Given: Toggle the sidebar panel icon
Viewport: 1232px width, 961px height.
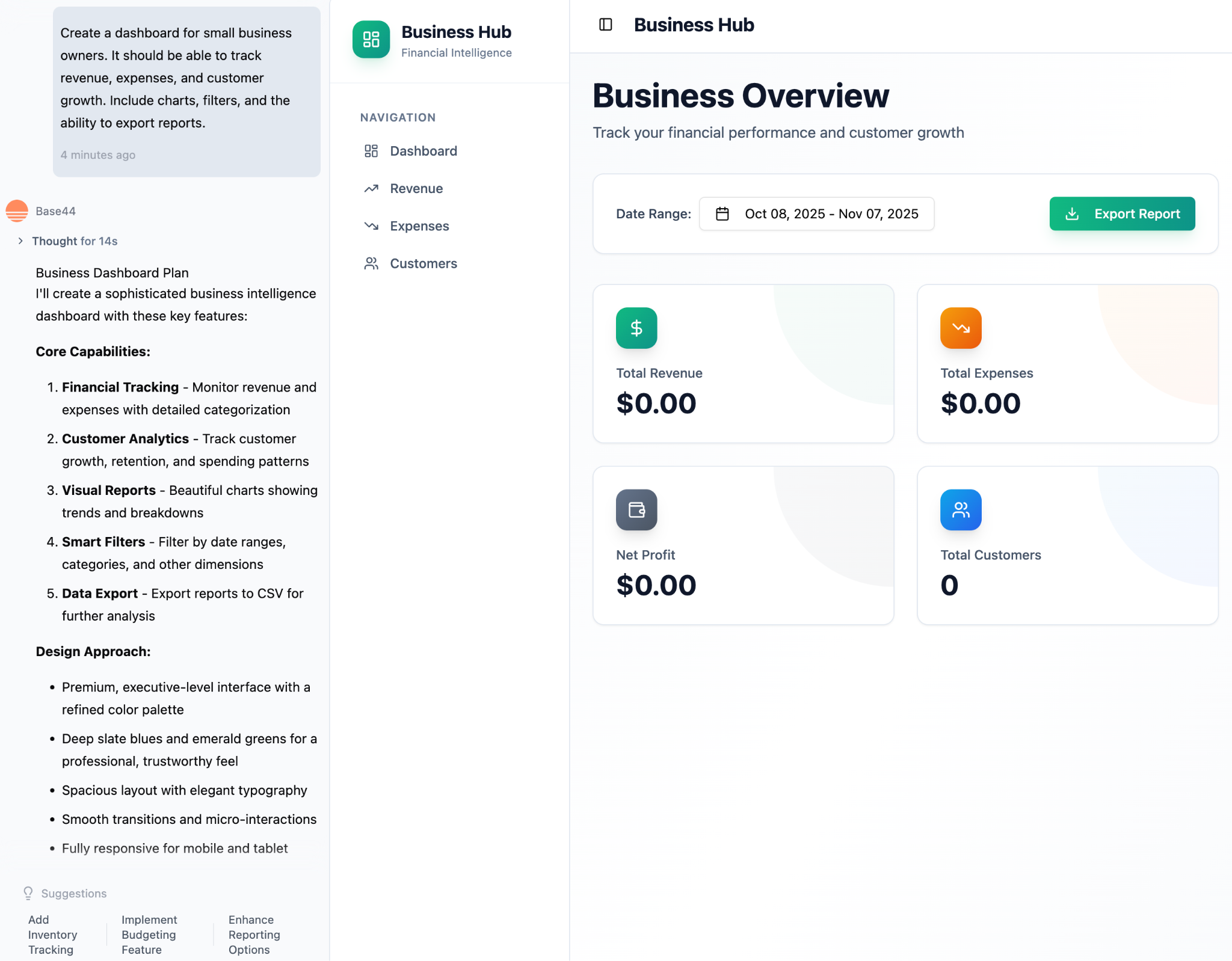Looking at the screenshot, I should click(x=605, y=25).
